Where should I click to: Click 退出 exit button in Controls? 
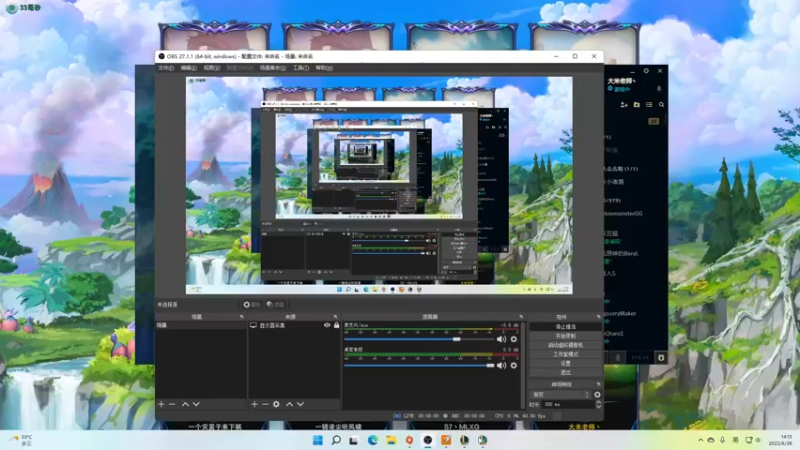565,372
